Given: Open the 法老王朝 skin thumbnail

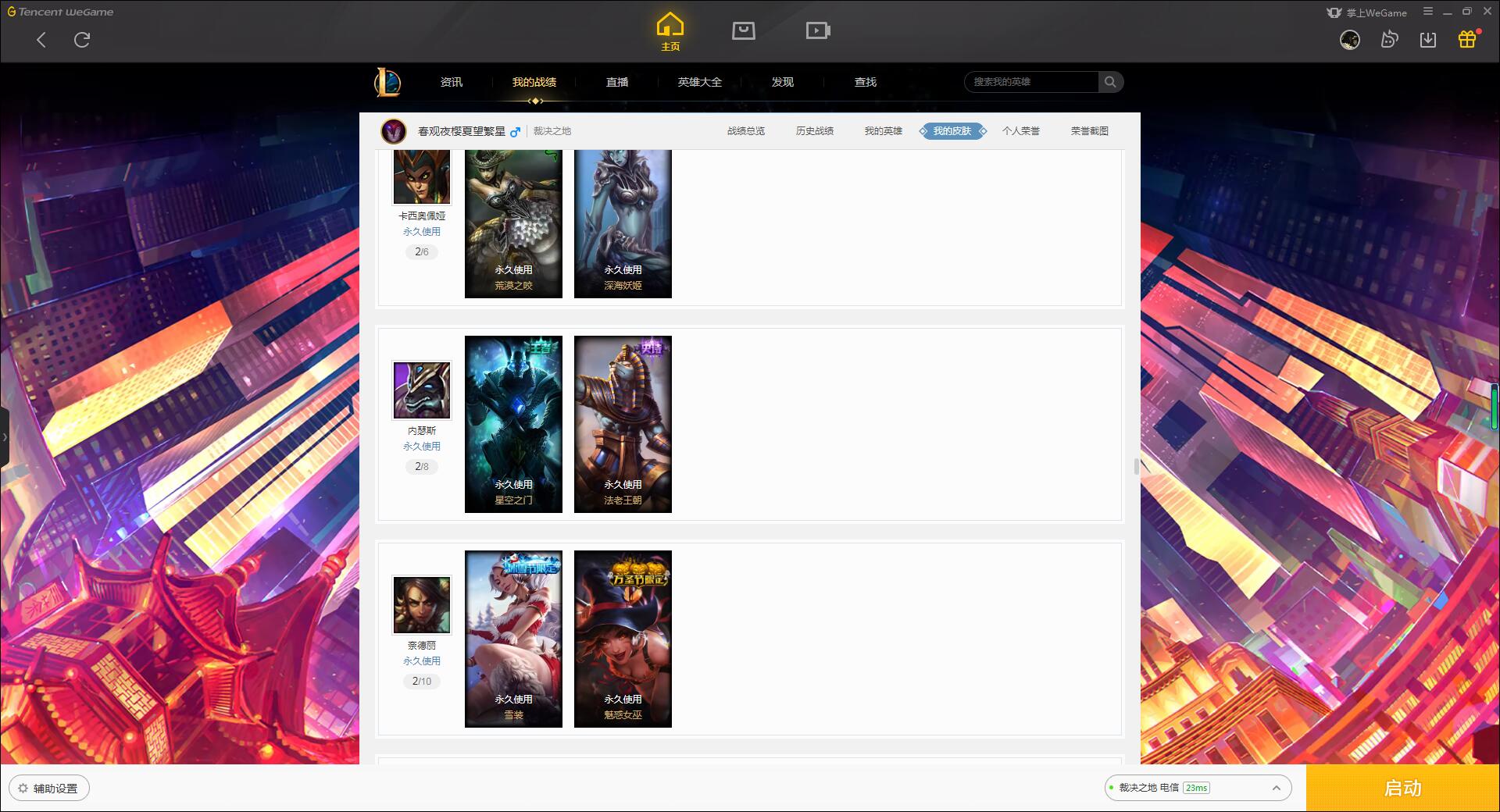Looking at the screenshot, I should pyautogui.click(x=623, y=424).
